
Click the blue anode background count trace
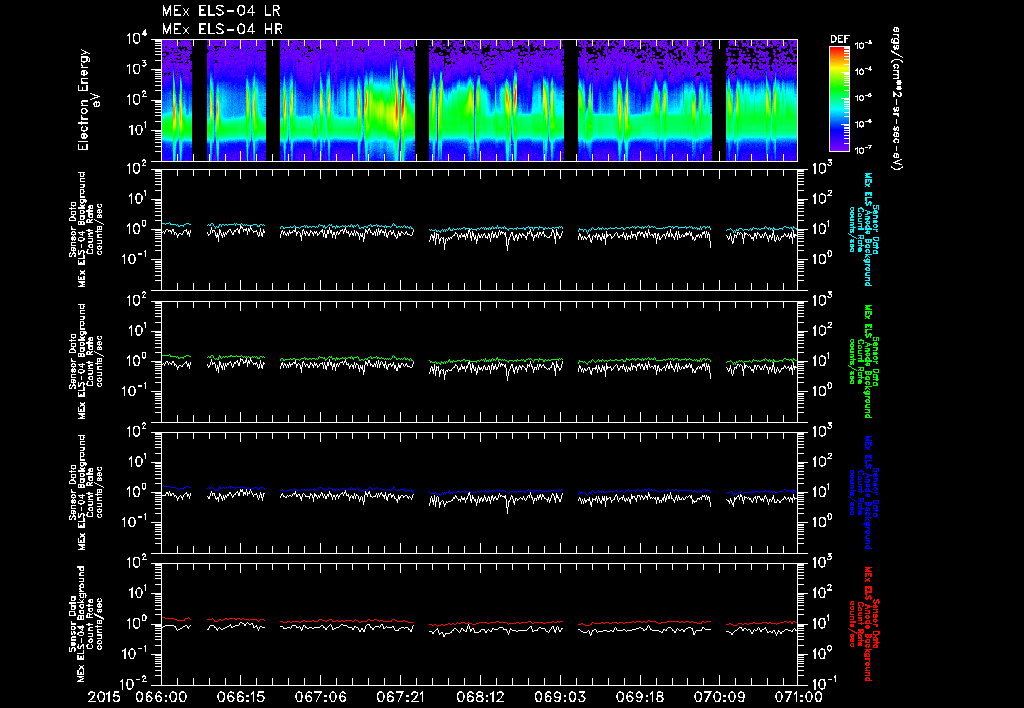tap(479, 490)
